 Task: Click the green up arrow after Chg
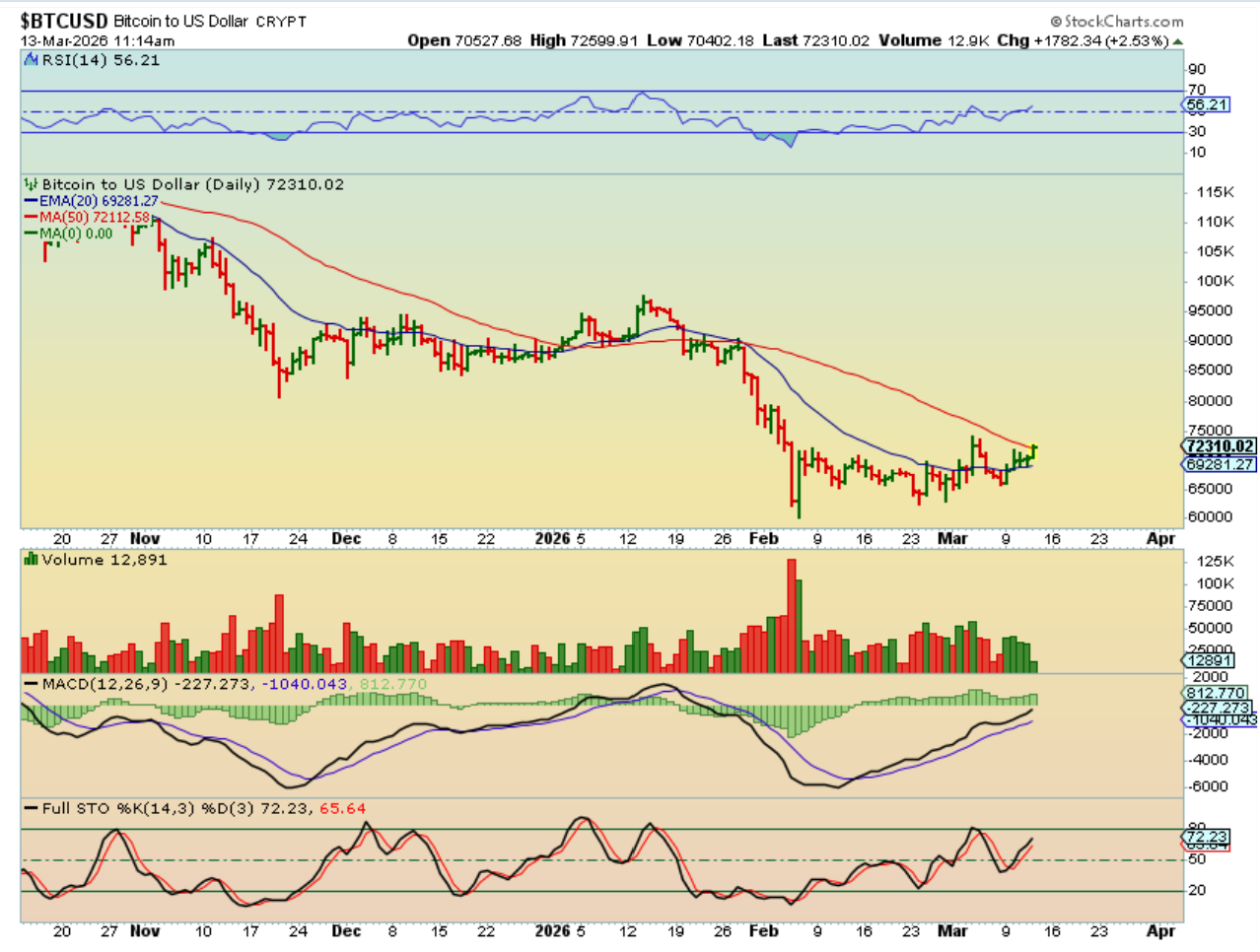(x=1178, y=41)
